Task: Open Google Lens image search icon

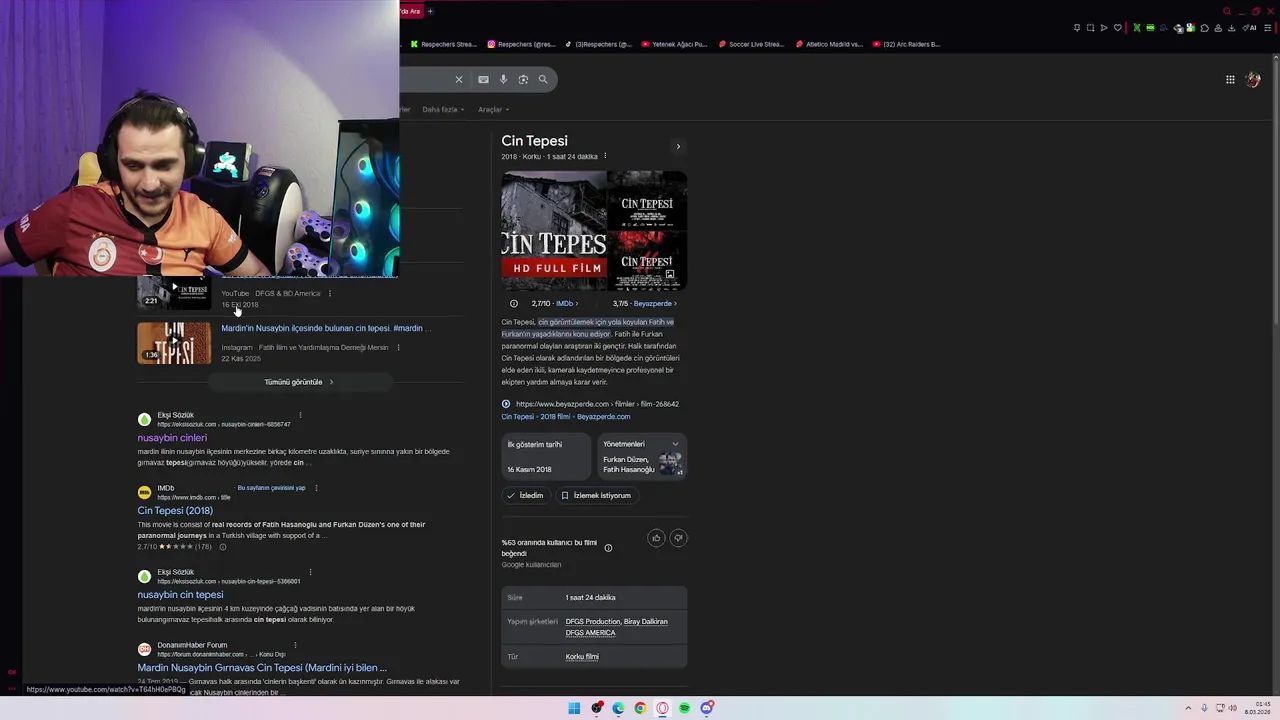Action: click(x=523, y=80)
